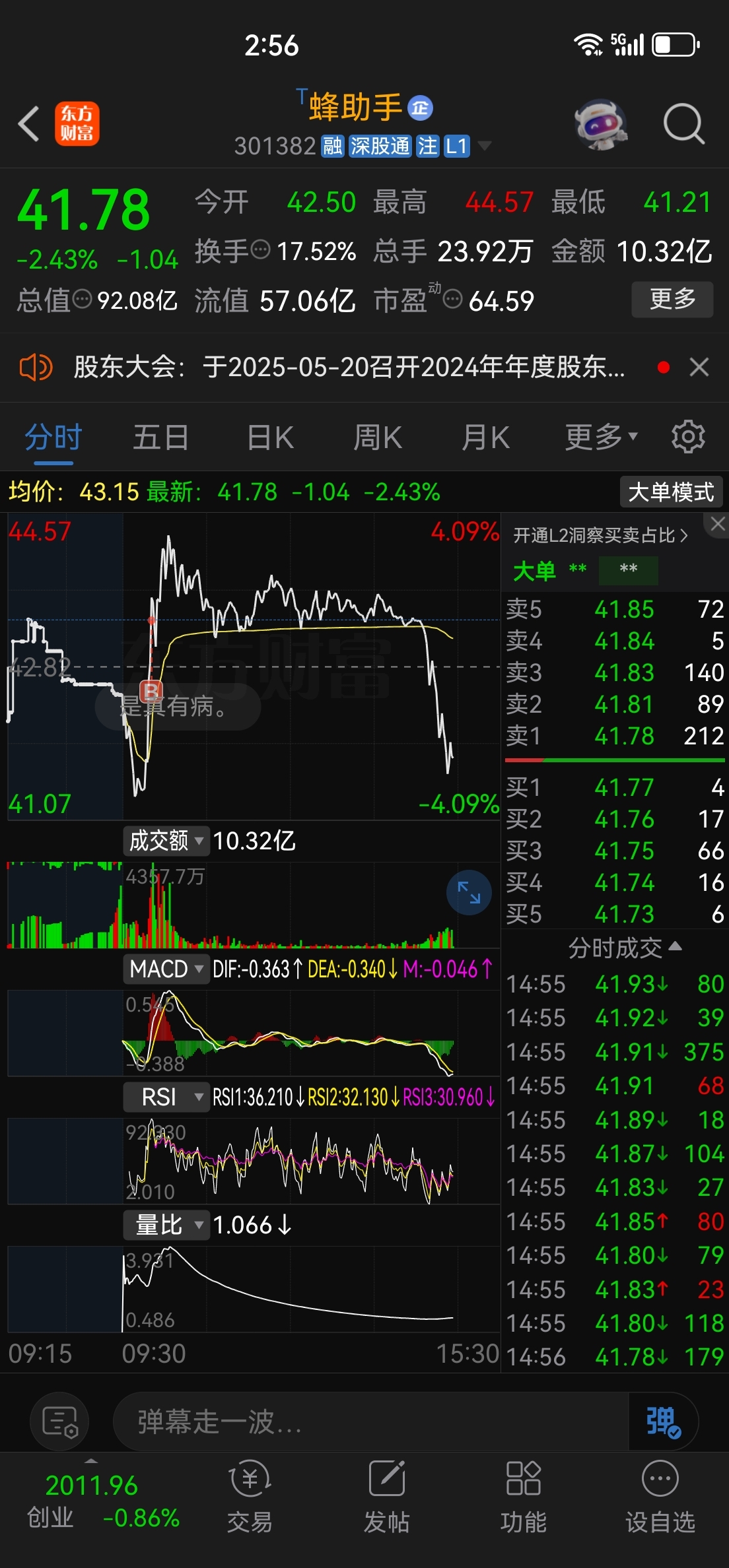729x1568 pixels.
Task: Open the 设自选 watchlist options icon
Action: pyautogui.click(x=660, y=1495)
